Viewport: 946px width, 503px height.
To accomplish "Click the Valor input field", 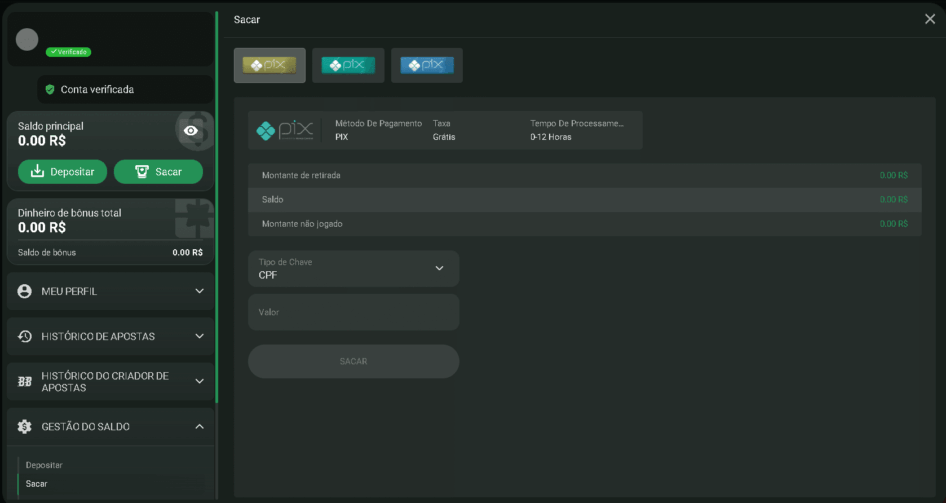I will pyautogui.click(x=353, y=312).
